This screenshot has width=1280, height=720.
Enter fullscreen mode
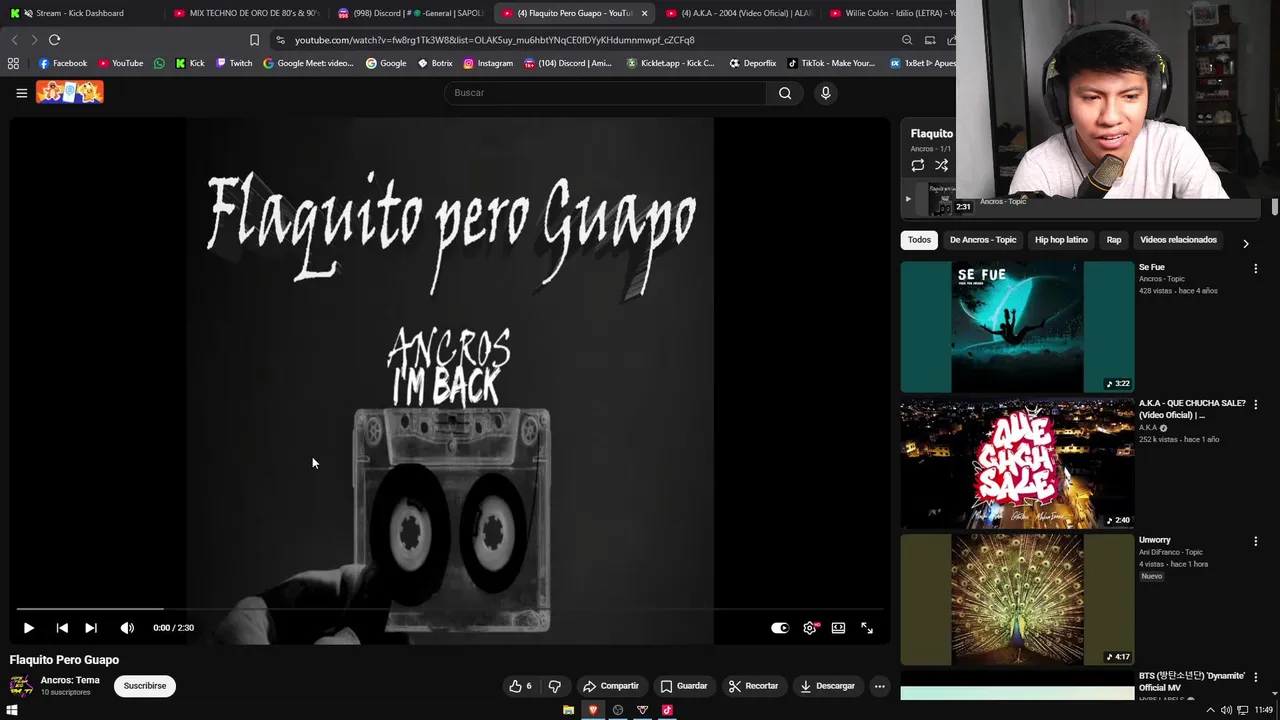(x=867, y=628)
